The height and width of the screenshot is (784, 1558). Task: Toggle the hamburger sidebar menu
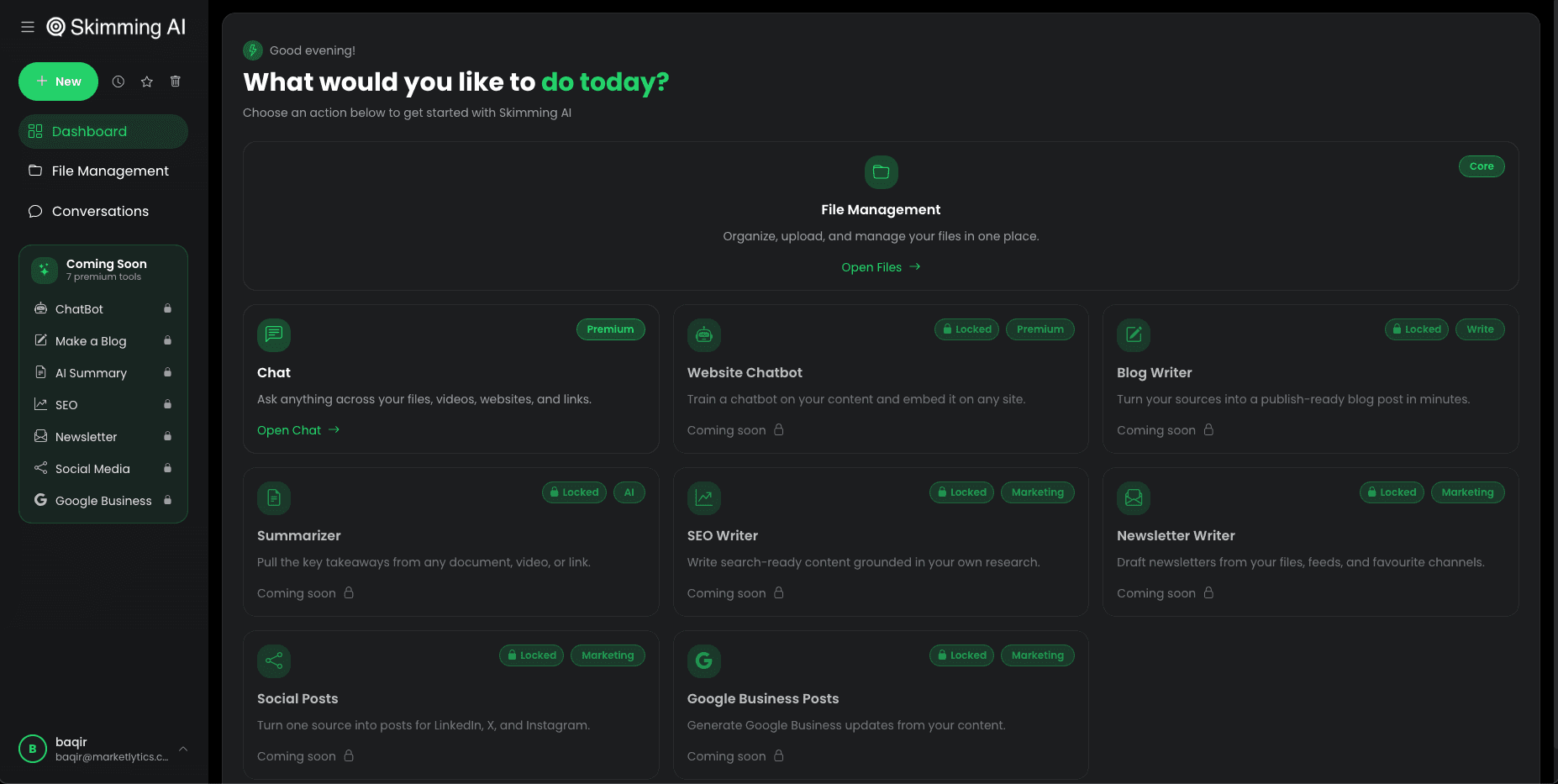coord(28,27)
